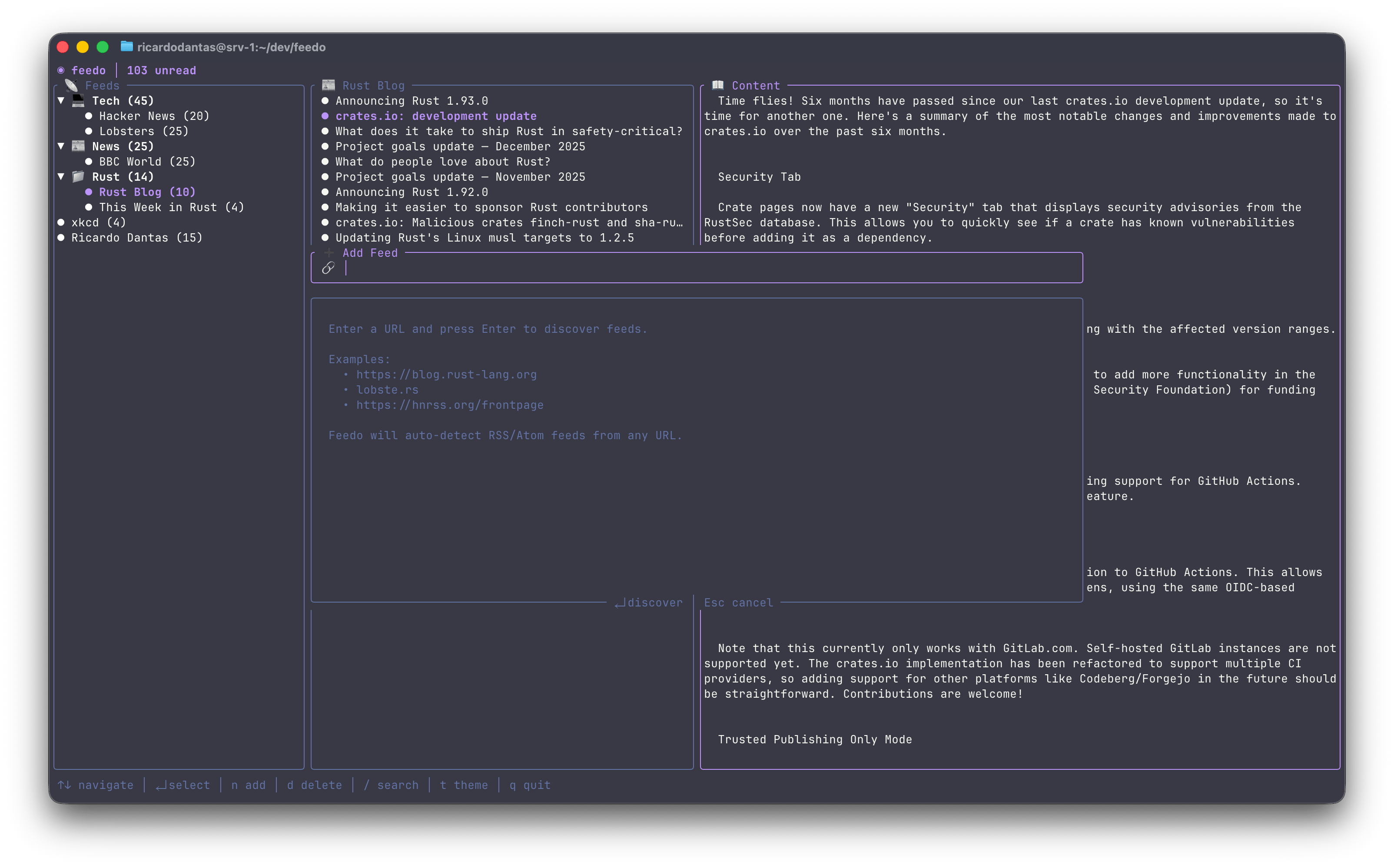Click the discover label below Add Feed dialog
The image size is (1394, 868).
(x=649, y=603)
